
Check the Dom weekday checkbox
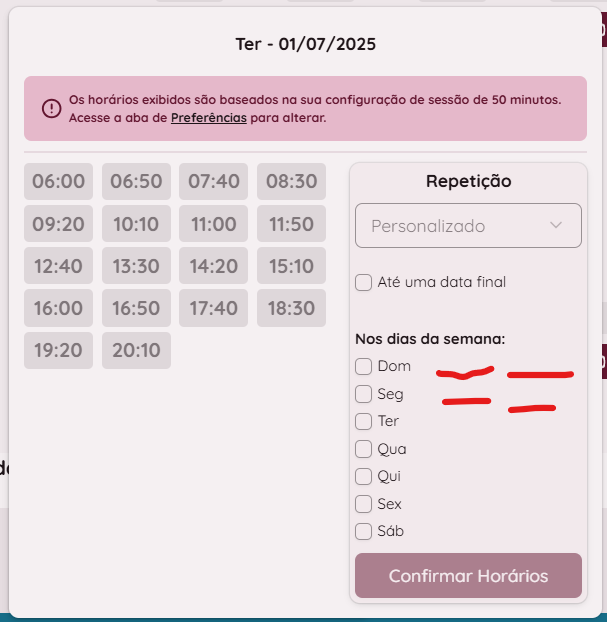[364, 366]
